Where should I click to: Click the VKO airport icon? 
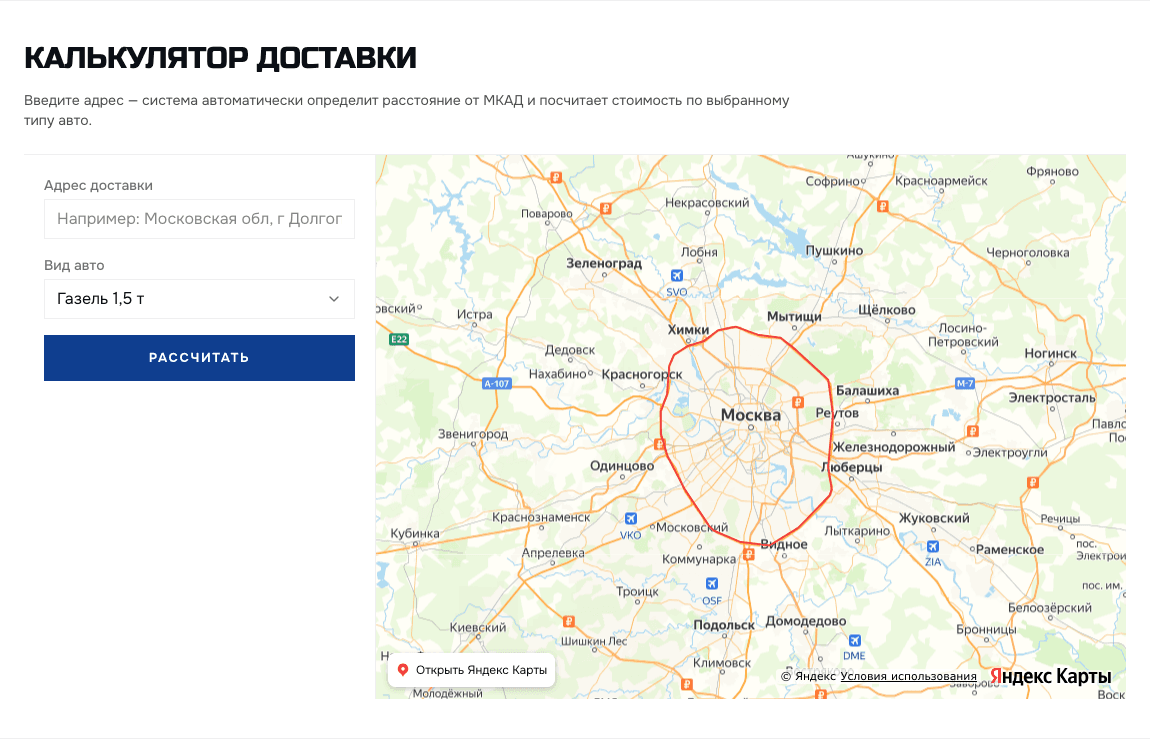point(631,518)
